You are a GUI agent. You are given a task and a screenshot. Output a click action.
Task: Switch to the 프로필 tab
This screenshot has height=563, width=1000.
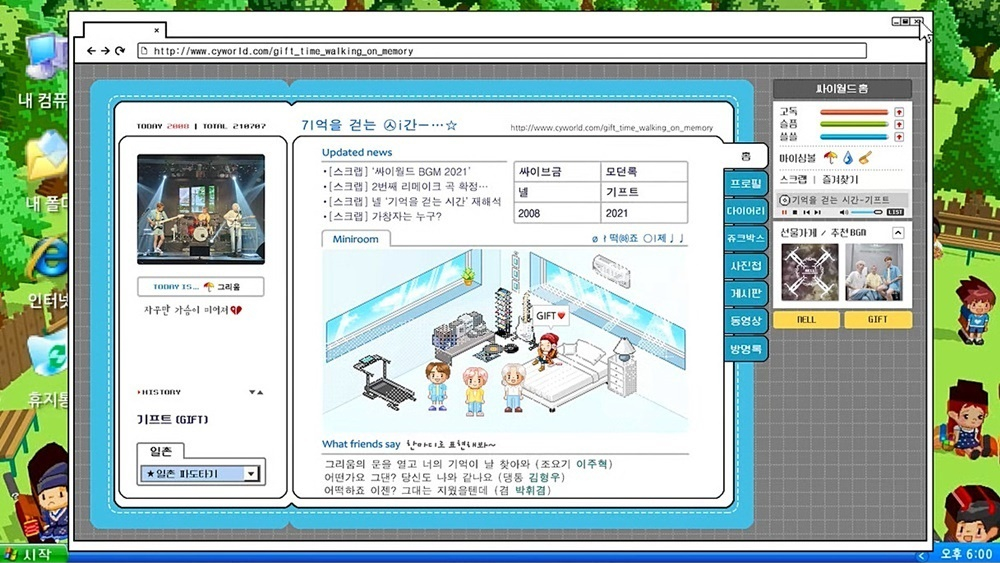(746, 184)
